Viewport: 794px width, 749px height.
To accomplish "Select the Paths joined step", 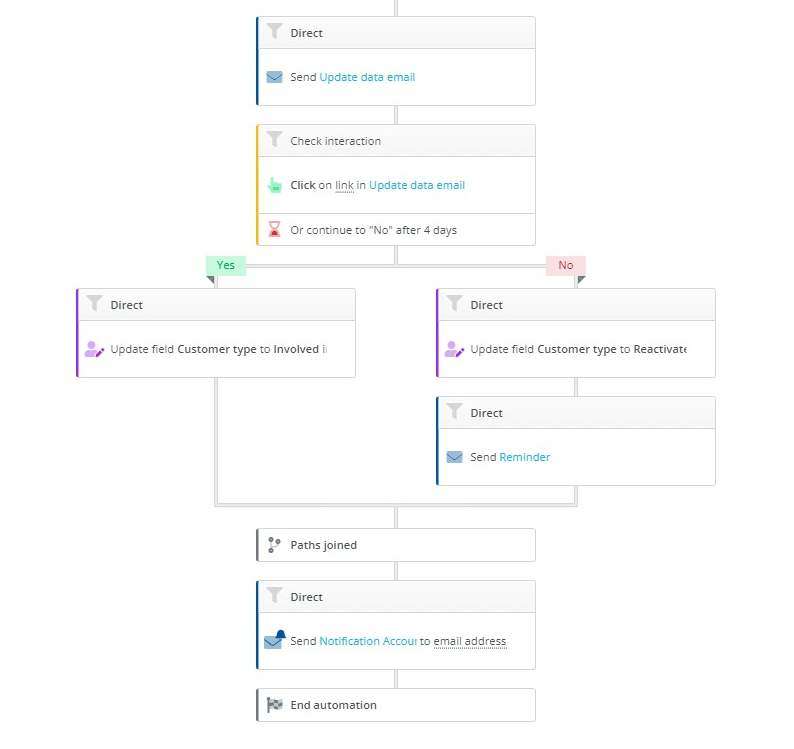I will coord(395,545).
